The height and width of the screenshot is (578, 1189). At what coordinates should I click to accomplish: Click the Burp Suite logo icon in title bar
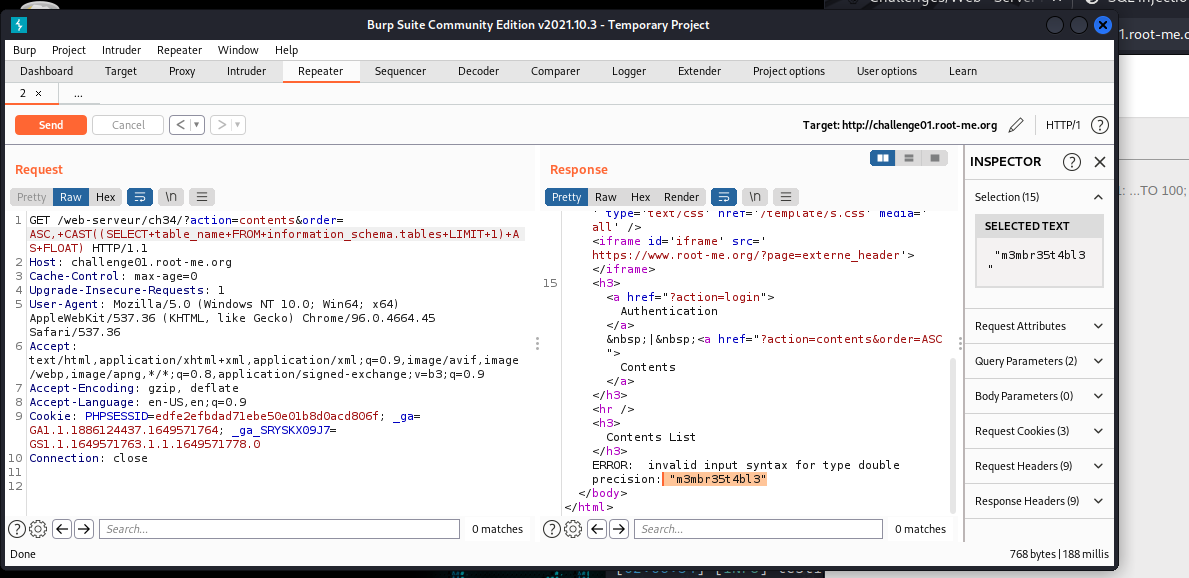19,25
